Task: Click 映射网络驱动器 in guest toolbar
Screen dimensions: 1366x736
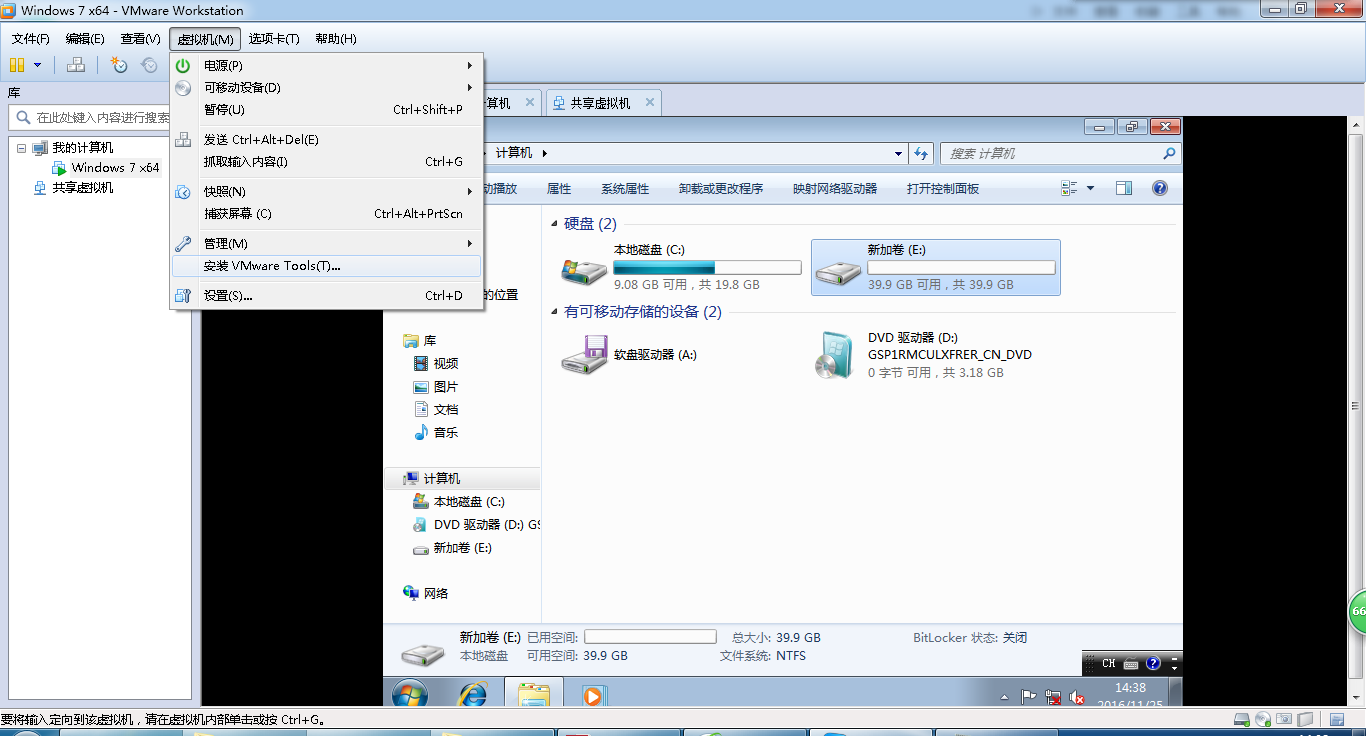Action: pyautogui.click(x=835, y=188)
